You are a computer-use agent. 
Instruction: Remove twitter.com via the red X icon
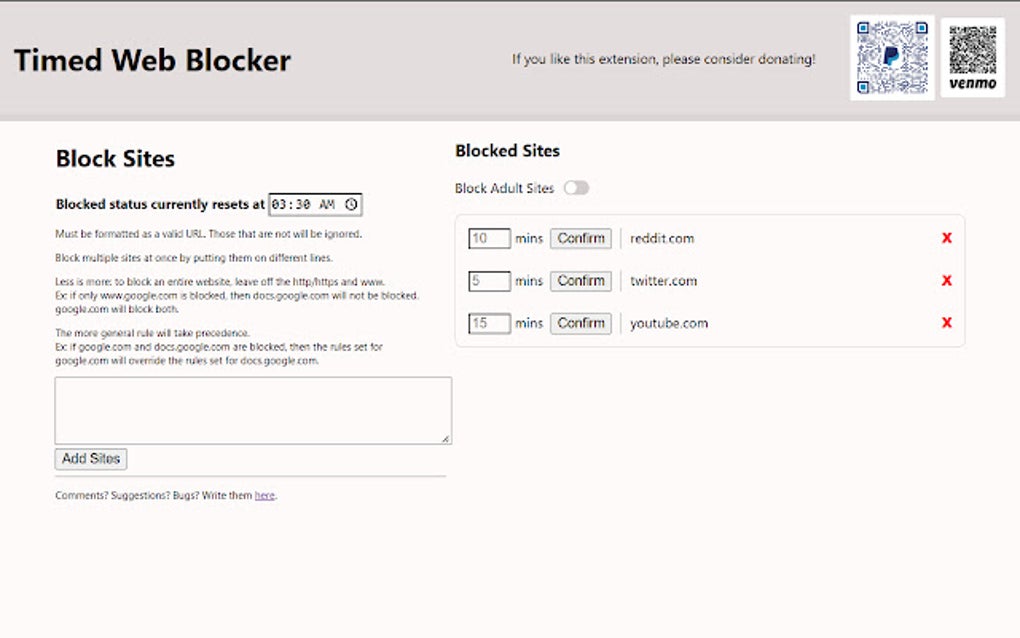(945, 281)
